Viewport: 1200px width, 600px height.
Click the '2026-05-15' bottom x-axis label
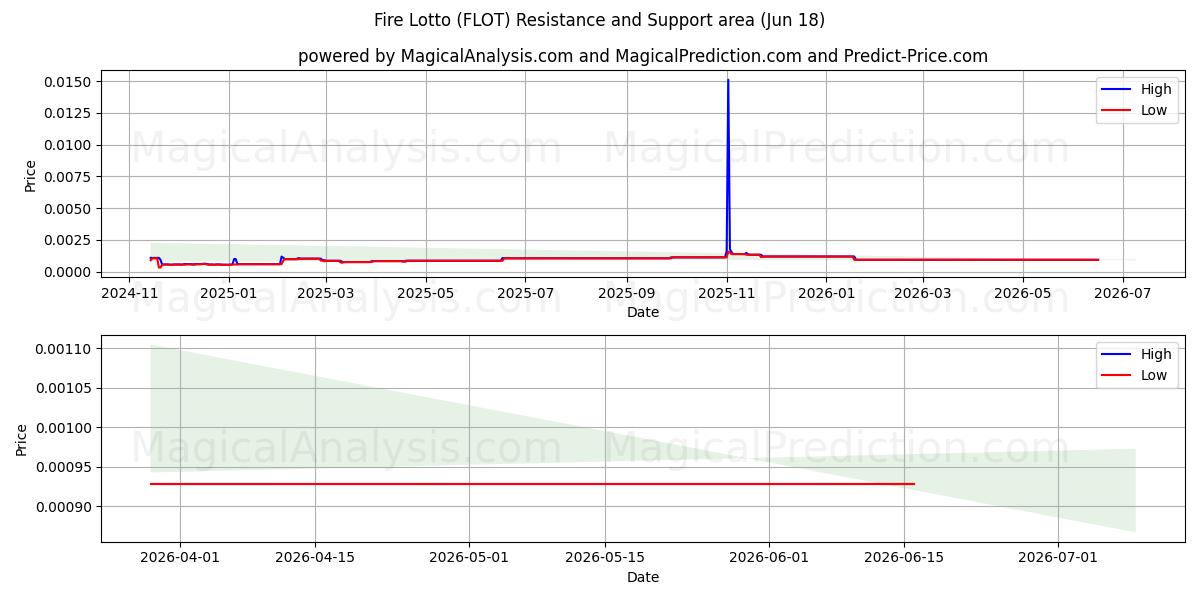click(x=605, y=558)
